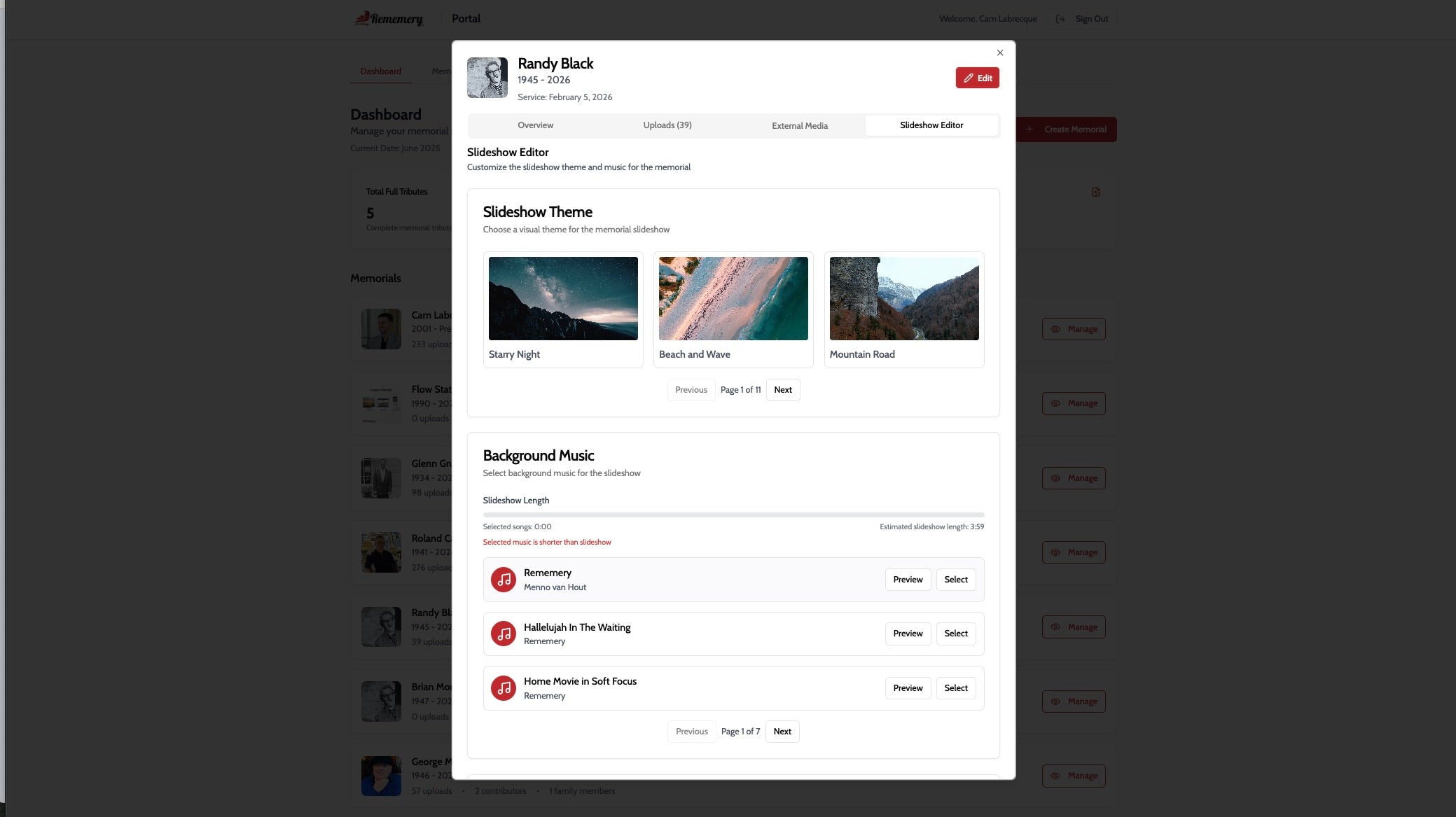1456x817 pixels.
Task: Select the Home Movie in Soft Focus song
Action: [955, 688]
